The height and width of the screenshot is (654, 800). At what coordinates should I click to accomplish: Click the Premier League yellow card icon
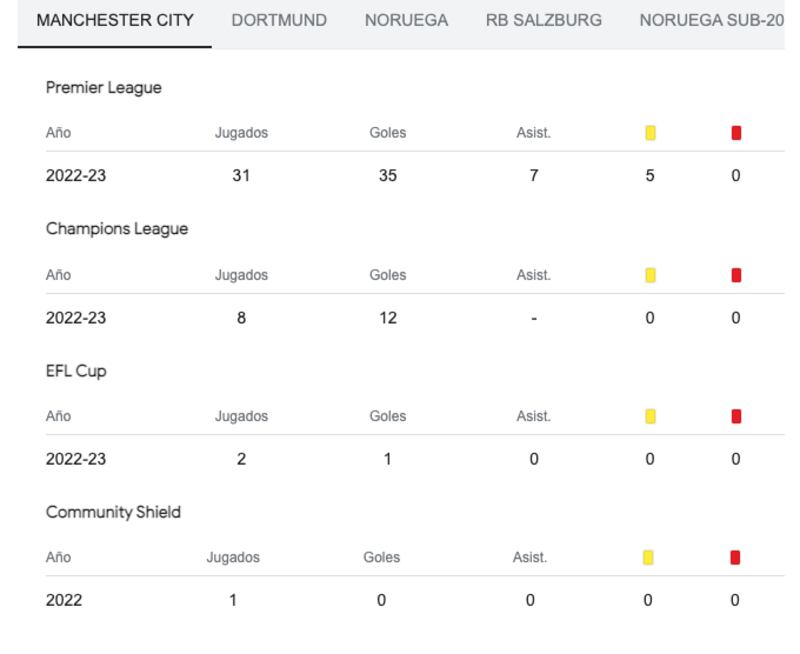[x=650, y=133]
